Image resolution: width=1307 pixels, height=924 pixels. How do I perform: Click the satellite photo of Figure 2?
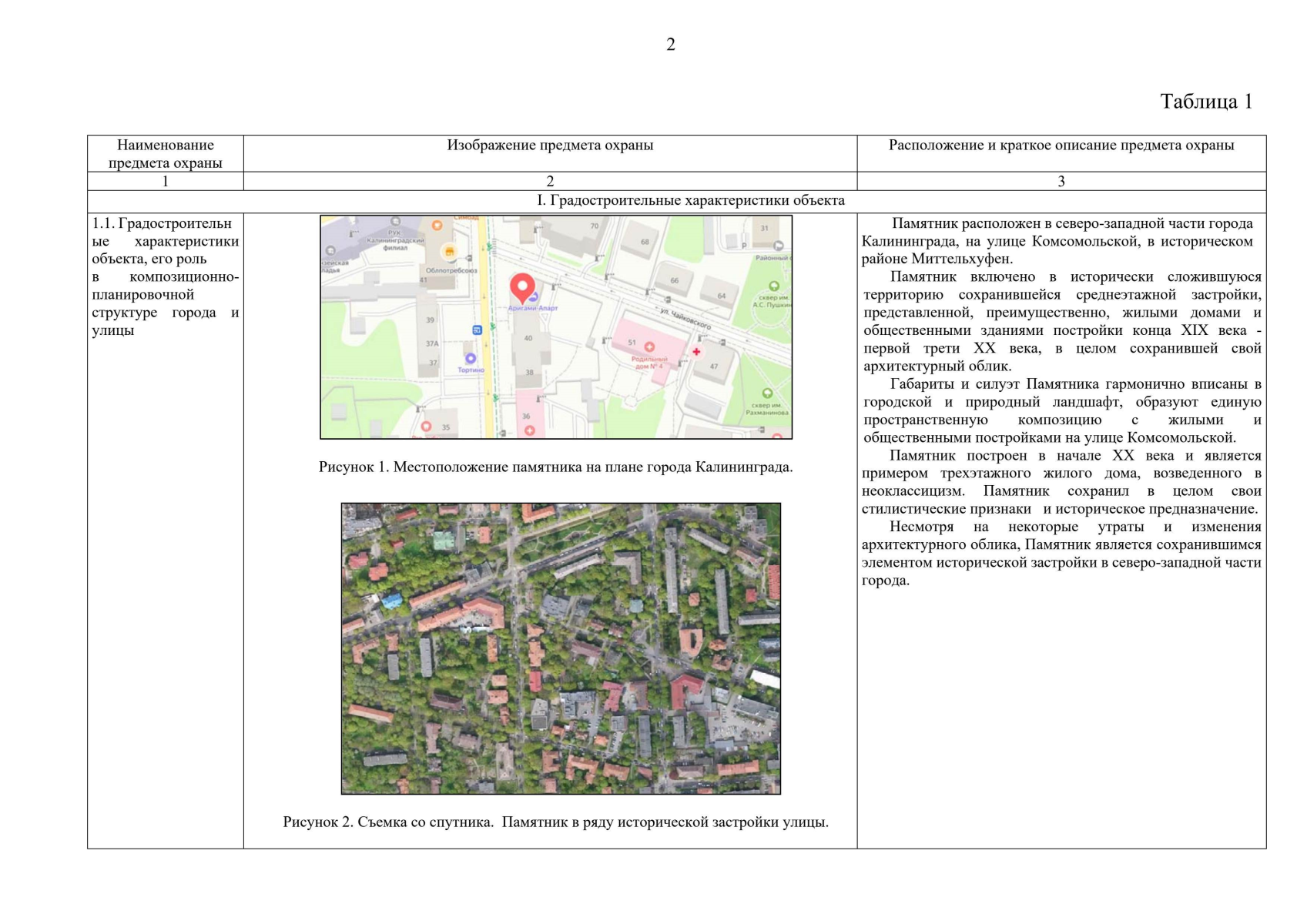tap(561, 648)
